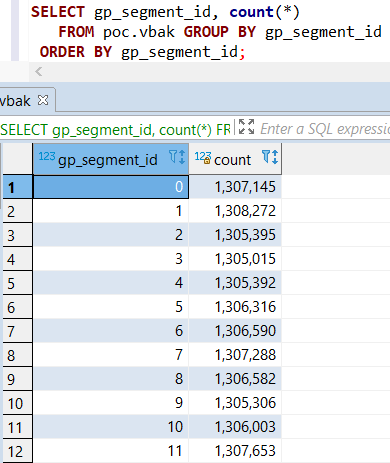The width and height of the screenshot is (390, 463).
Task: Select row header number 2
Action: [x=17, y=211]
